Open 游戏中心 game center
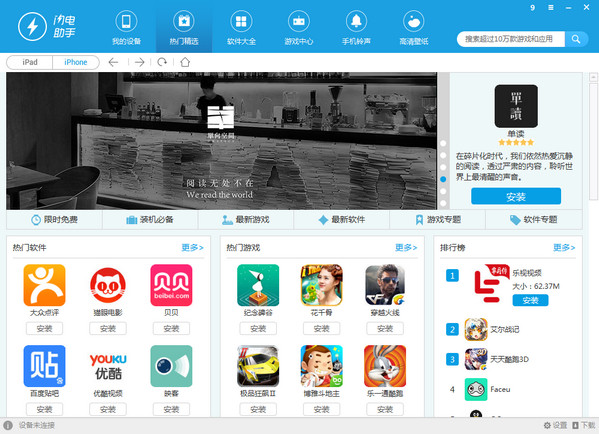The width and height of the screenshot is (599, 434). [x=299, y=28]
